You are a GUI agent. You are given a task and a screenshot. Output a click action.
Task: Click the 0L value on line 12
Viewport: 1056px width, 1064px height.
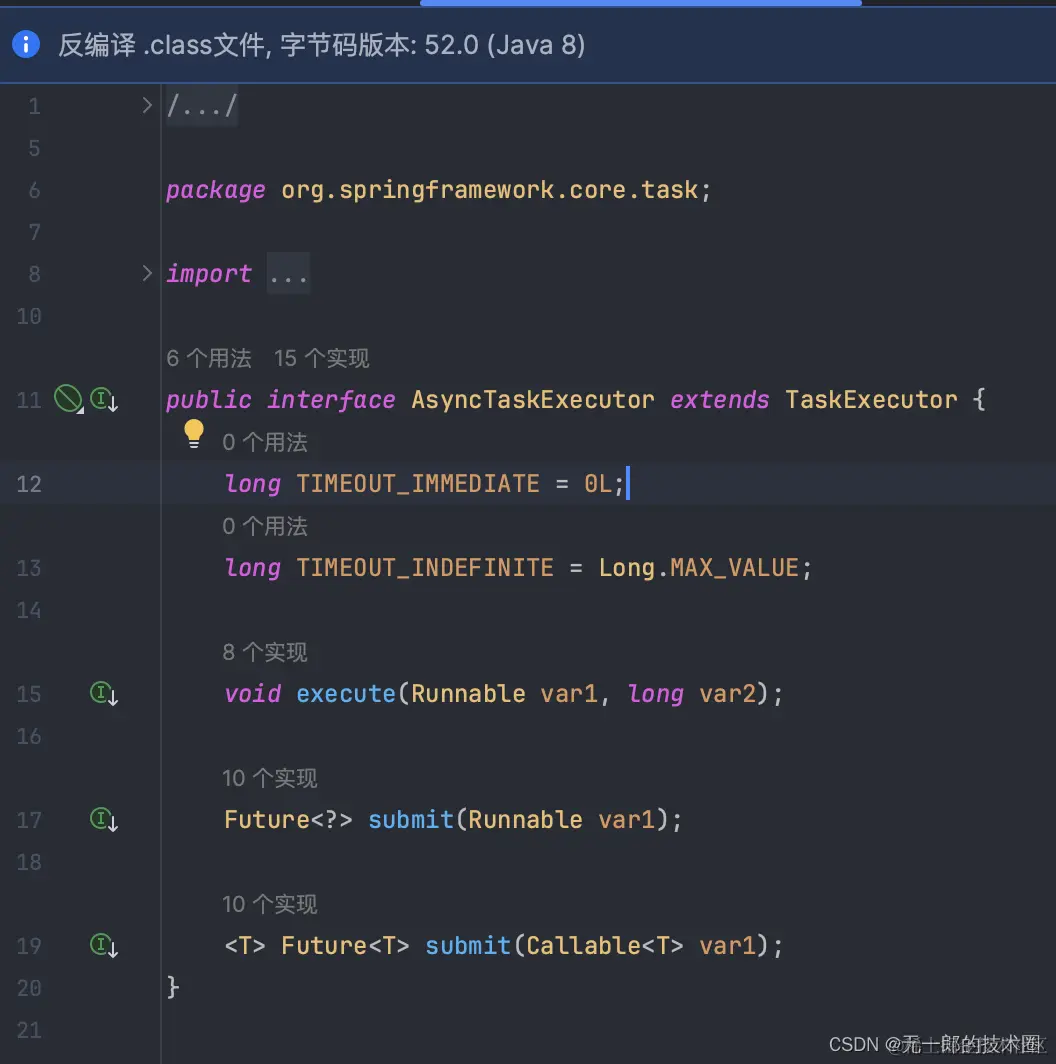[597, 484]
